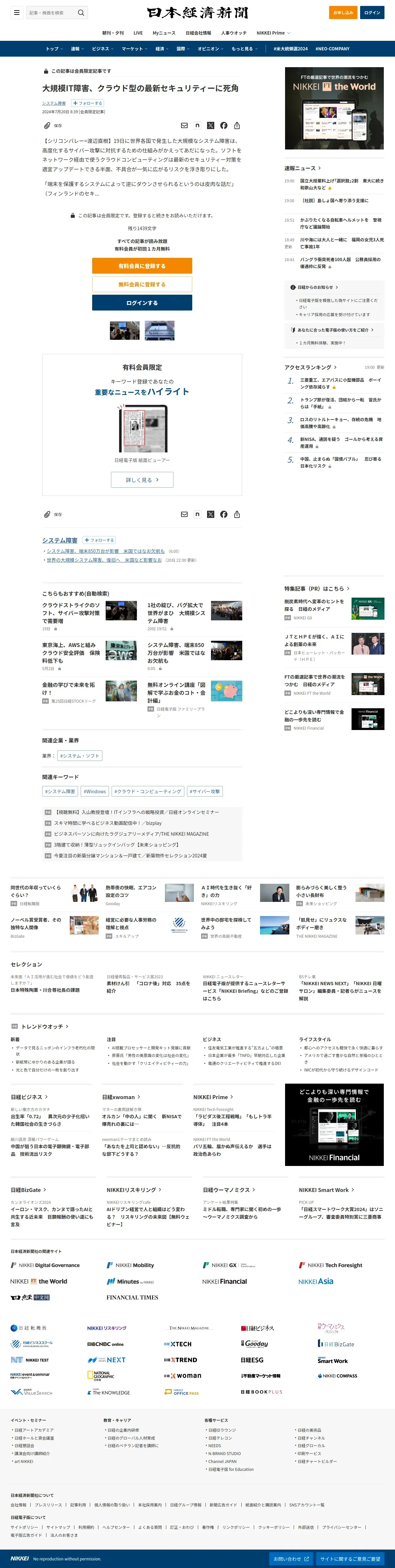The image size is (395, 1568).
Task: Open the 日経BizGate section heading
Action: 29,1189
